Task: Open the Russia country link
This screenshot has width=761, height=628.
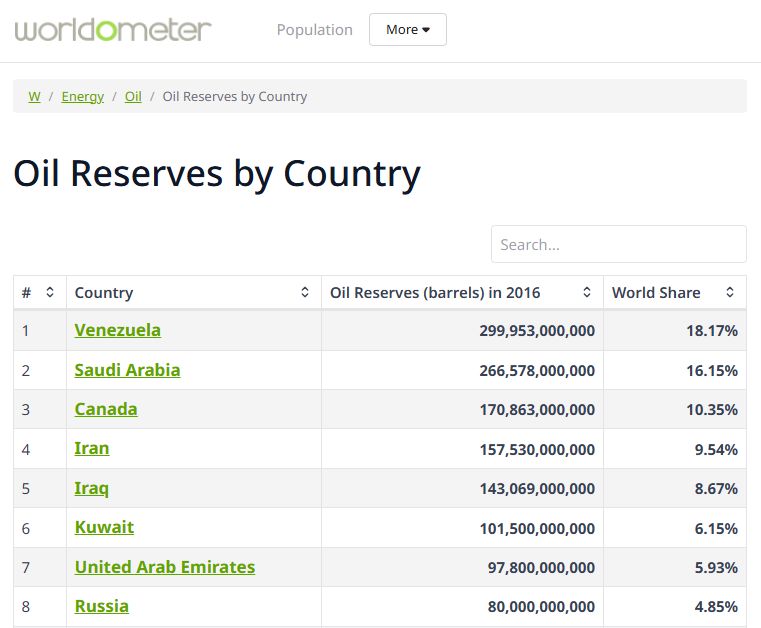Action: click(101, 606)
